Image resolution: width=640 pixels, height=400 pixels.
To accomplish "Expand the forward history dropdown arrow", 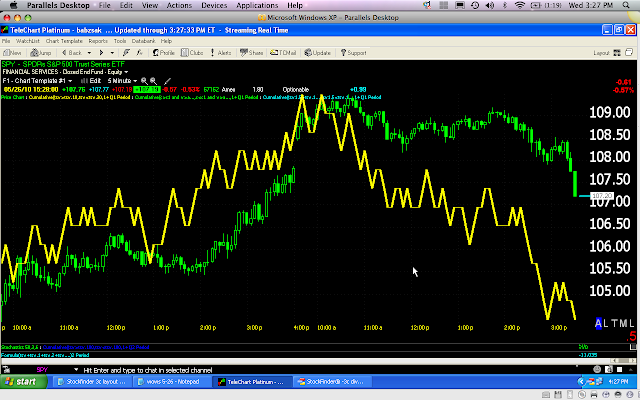I will tap(112, 53).
